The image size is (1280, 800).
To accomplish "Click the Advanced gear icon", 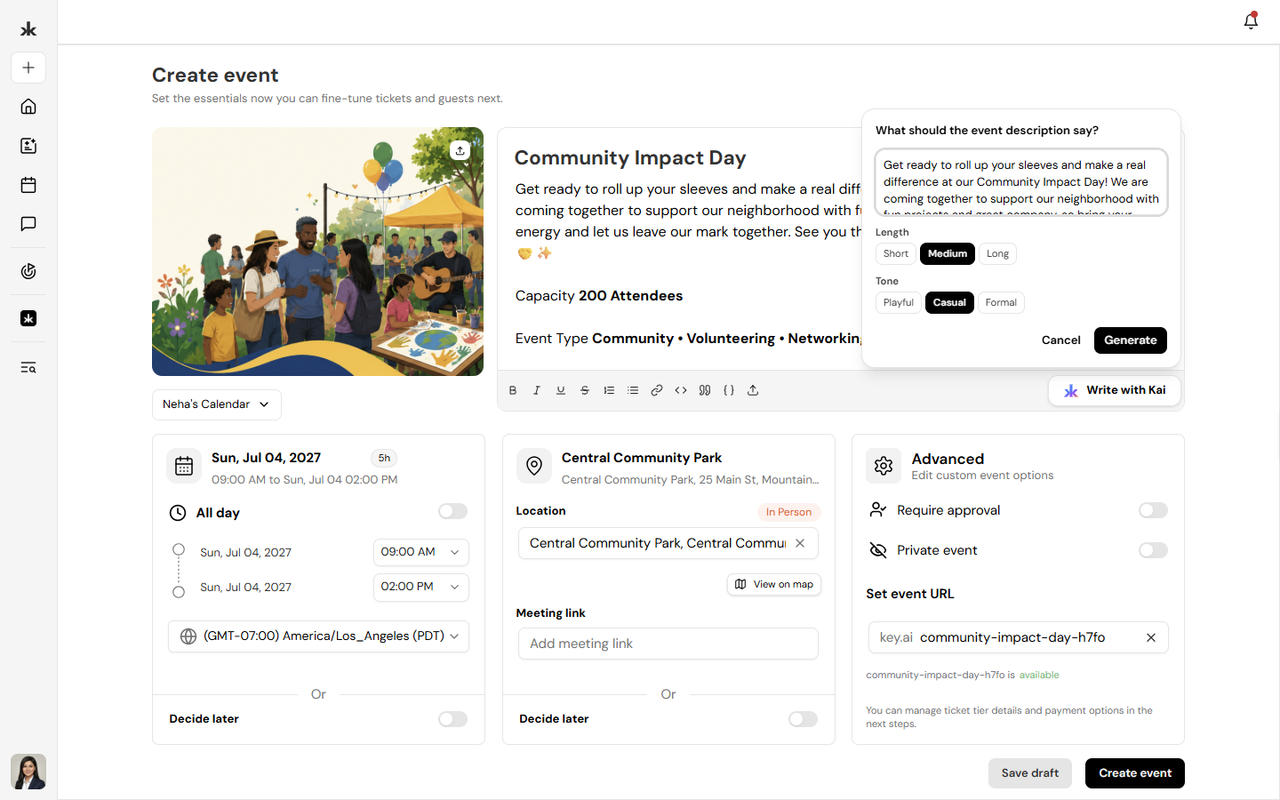I will click(x=883, y=466).
